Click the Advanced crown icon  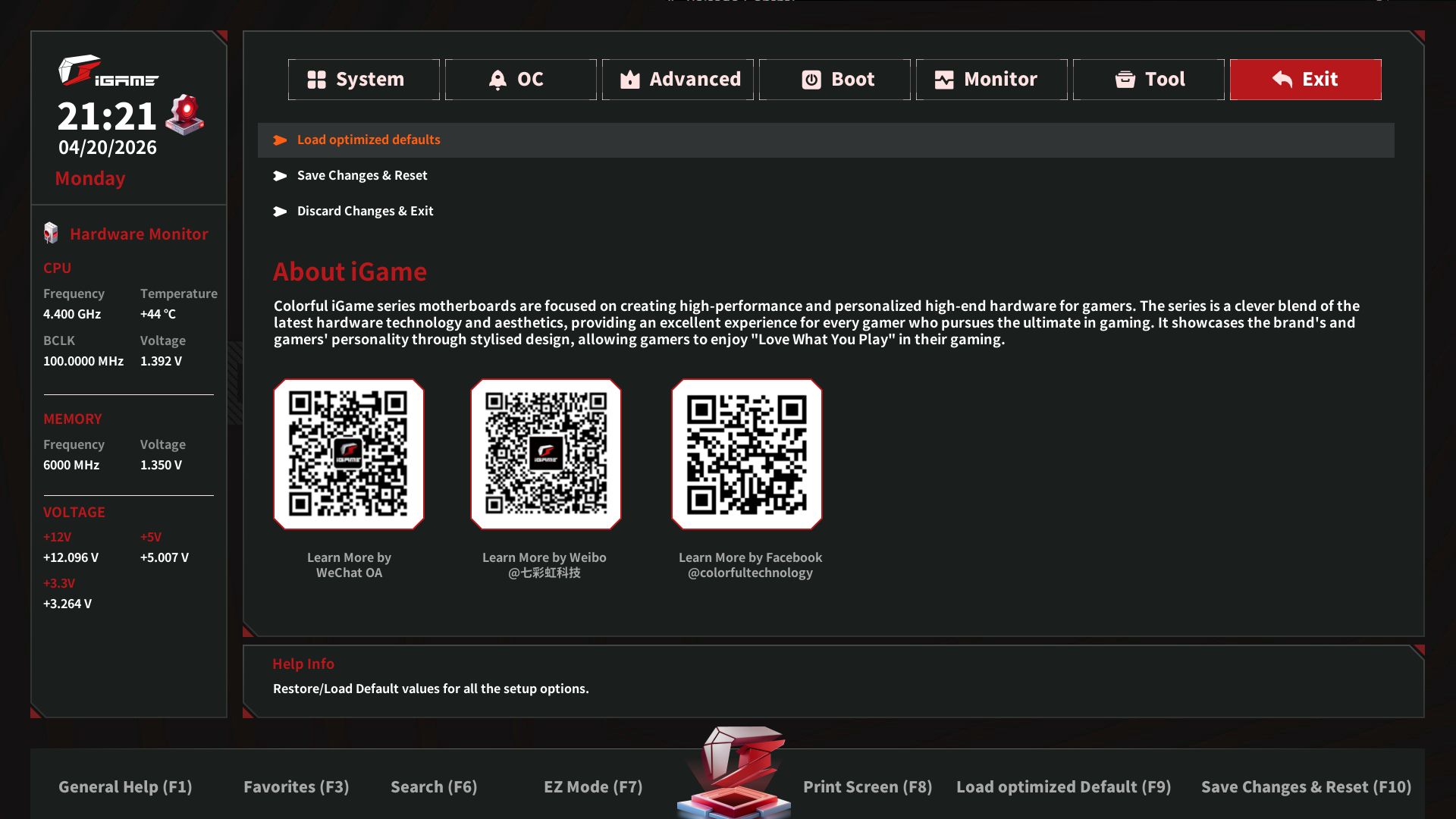tap(630, 80)
